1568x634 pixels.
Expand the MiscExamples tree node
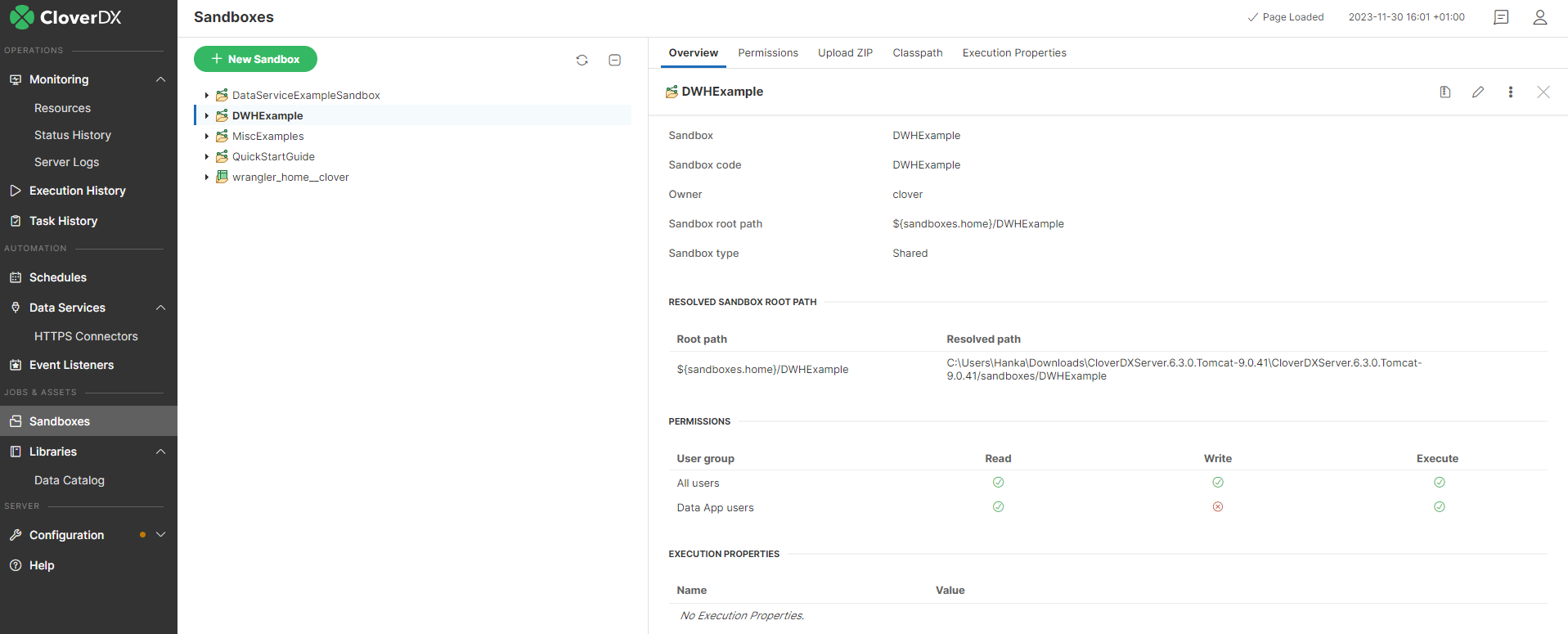pyautogui.click(x=207, y=137)
